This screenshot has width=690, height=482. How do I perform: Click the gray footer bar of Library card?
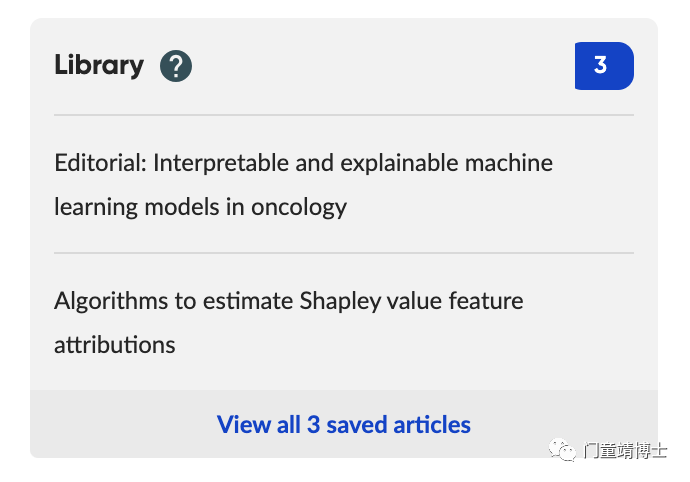pyautogui.click(x=344, y=424)
